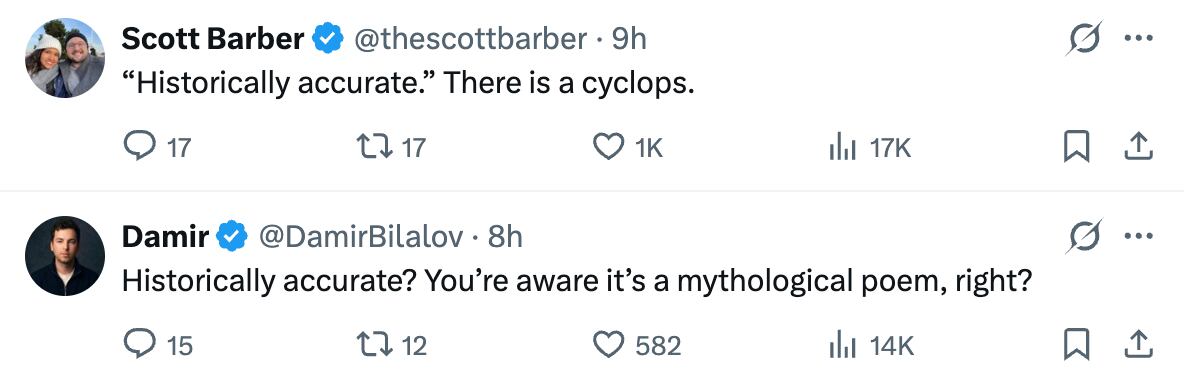The height and width of the screenshot is (388, 1184).
Task: Repost Scott Barber's tweet
Action: 374,146
